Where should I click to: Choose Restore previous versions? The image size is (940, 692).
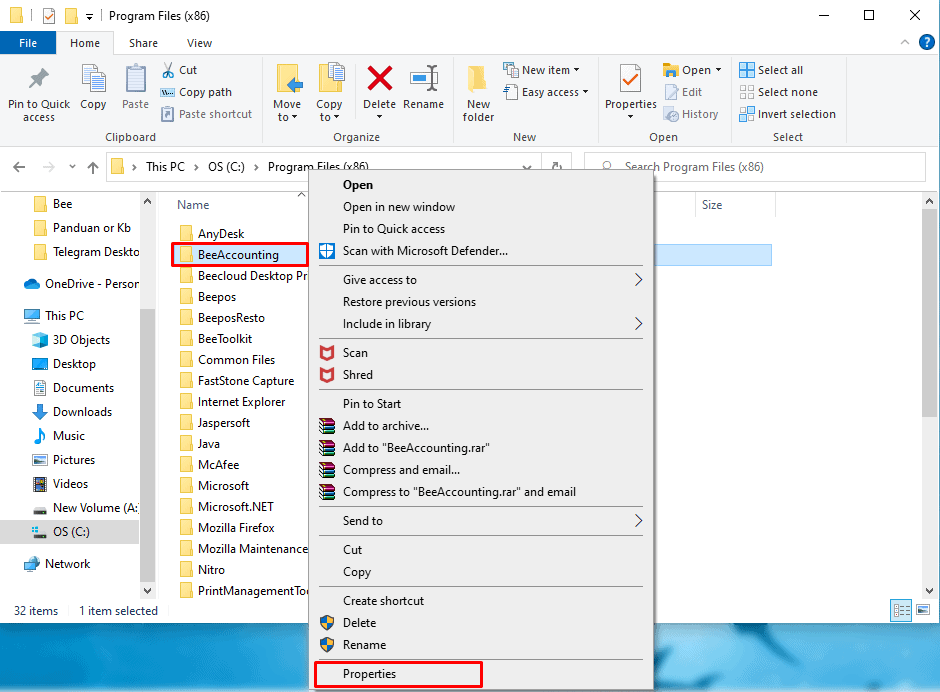coord(409,302)
